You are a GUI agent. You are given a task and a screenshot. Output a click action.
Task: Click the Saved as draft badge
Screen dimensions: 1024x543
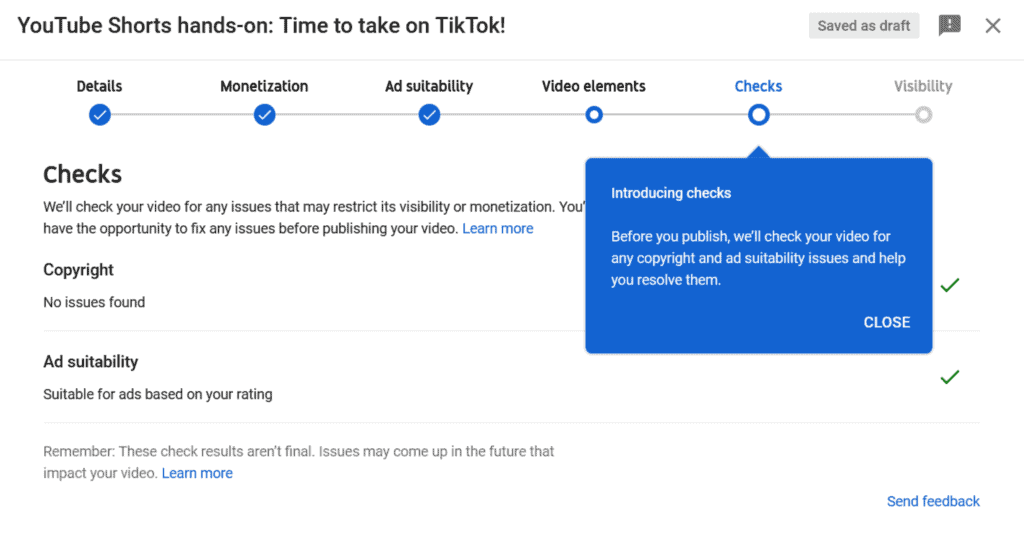[x=863, y=25]
